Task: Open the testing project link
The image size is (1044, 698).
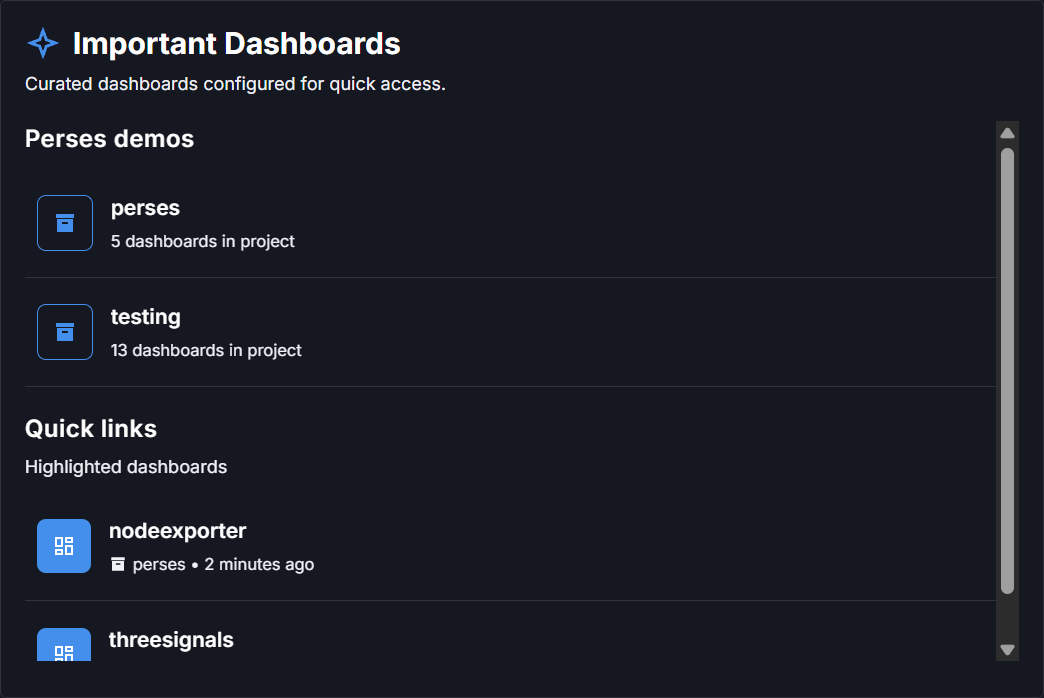Action: coord(145,317)
